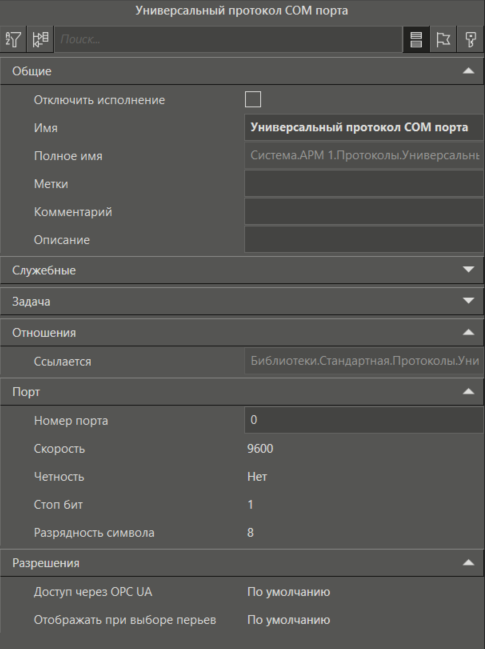
Task: Click the Имя value field
Action: (x=364, y=127)
